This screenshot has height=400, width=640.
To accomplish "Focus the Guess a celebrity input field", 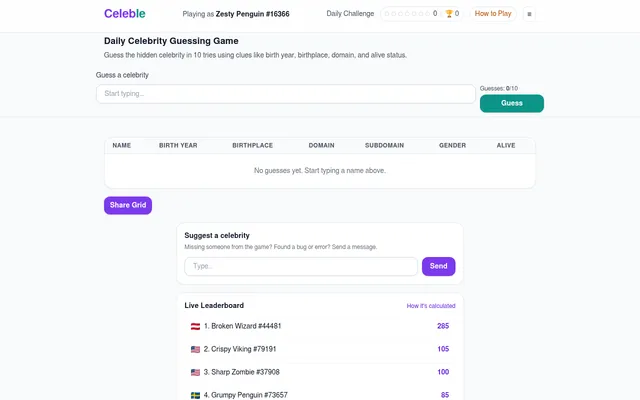I will [286, 94].
